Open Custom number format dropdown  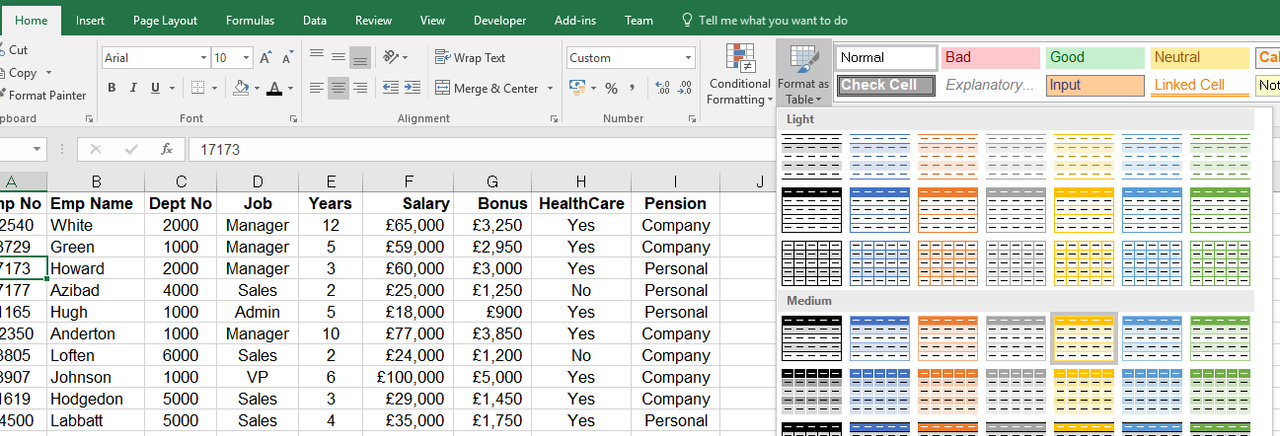click(688, 58)
